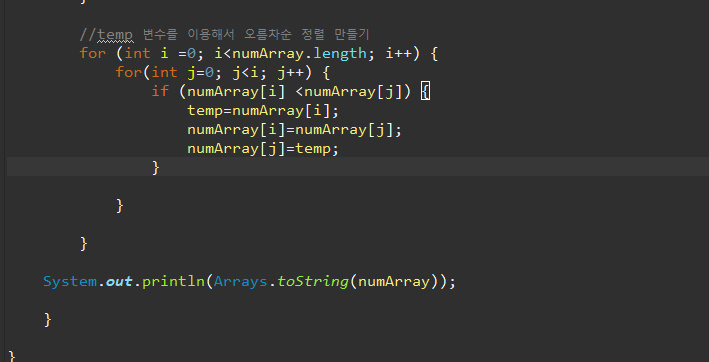The height and width of the screenshot is (362, 709).
Task: Click 'j<i' condition in the inner loop
Action: coord(246,72)
